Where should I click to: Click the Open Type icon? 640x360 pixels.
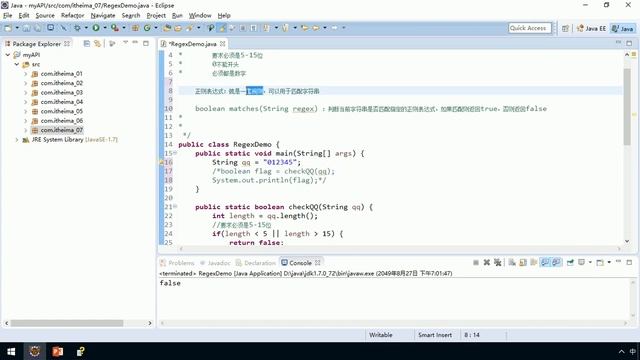click(167, 28)
